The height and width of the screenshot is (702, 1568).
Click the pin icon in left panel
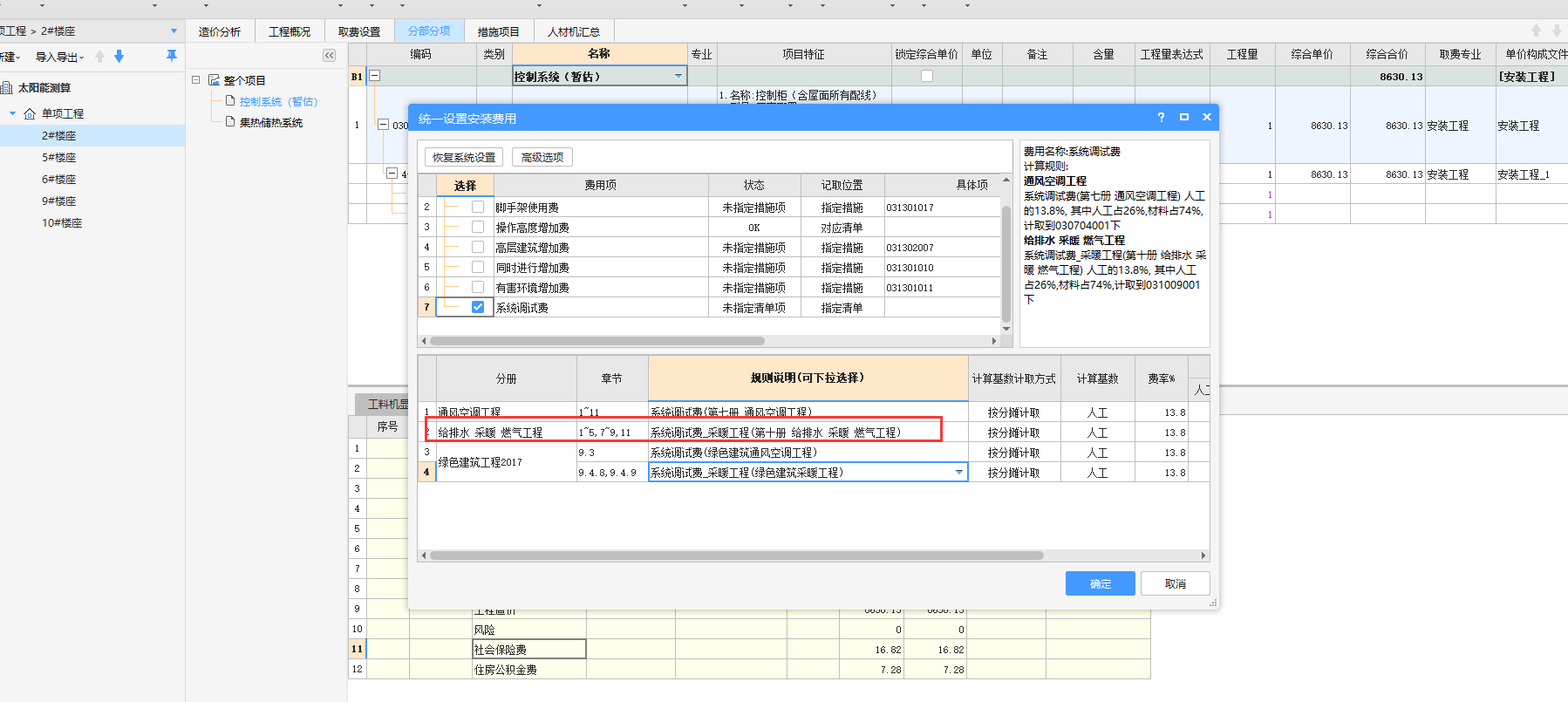[172, 56]
